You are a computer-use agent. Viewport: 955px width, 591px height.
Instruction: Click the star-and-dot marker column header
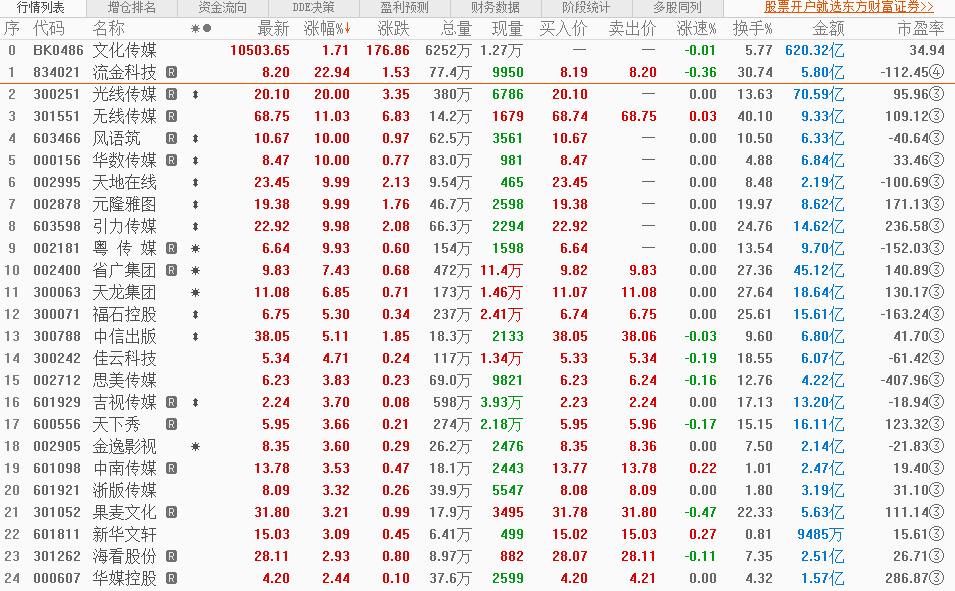tap(201, 29)
